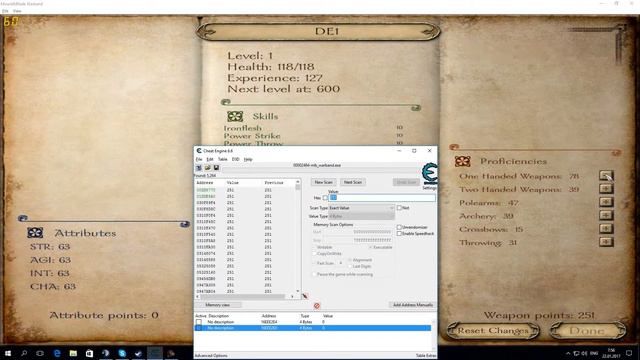Viewport: 640px width, 360px height.
Task: Enable Pause the game while scanning
Action: tap(315, 274)
